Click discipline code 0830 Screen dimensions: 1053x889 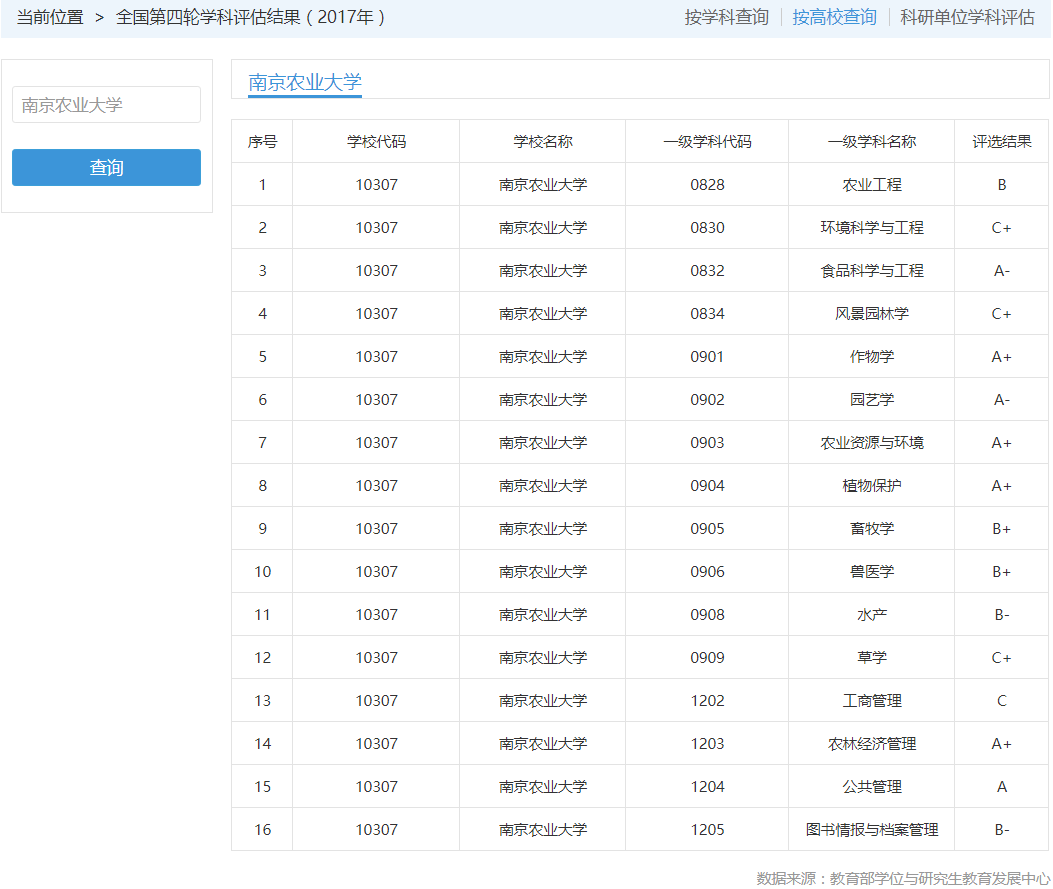707,228
